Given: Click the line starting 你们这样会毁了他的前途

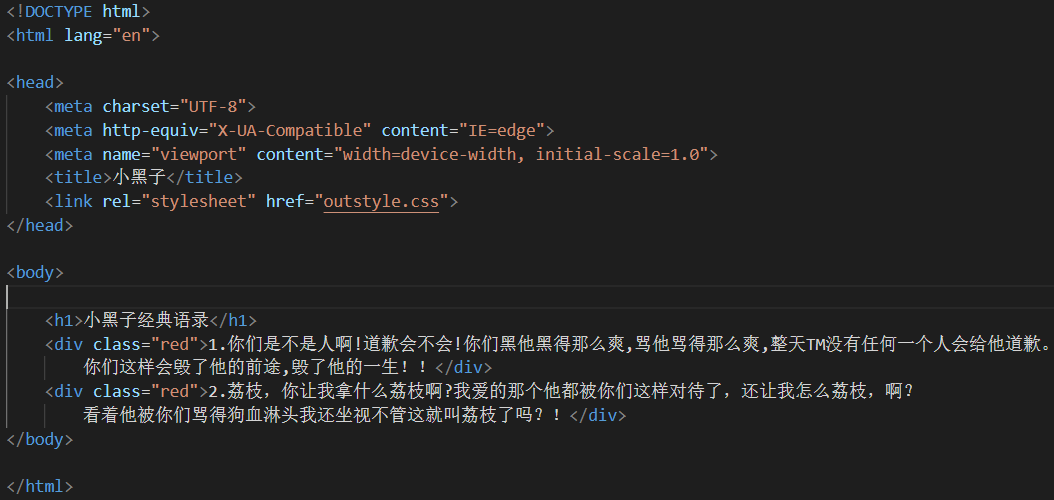Looking at the screenshot, I should pyautogui.click(x=260, y=367).
